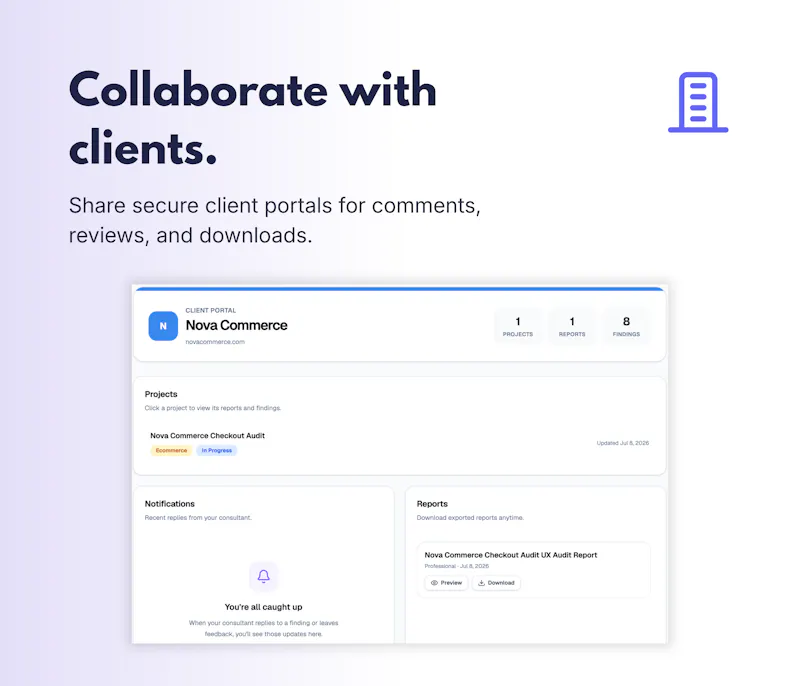Click the Collaborate with clients headline
This screenshot has height=686, width=800.
[x=253, y=118]
